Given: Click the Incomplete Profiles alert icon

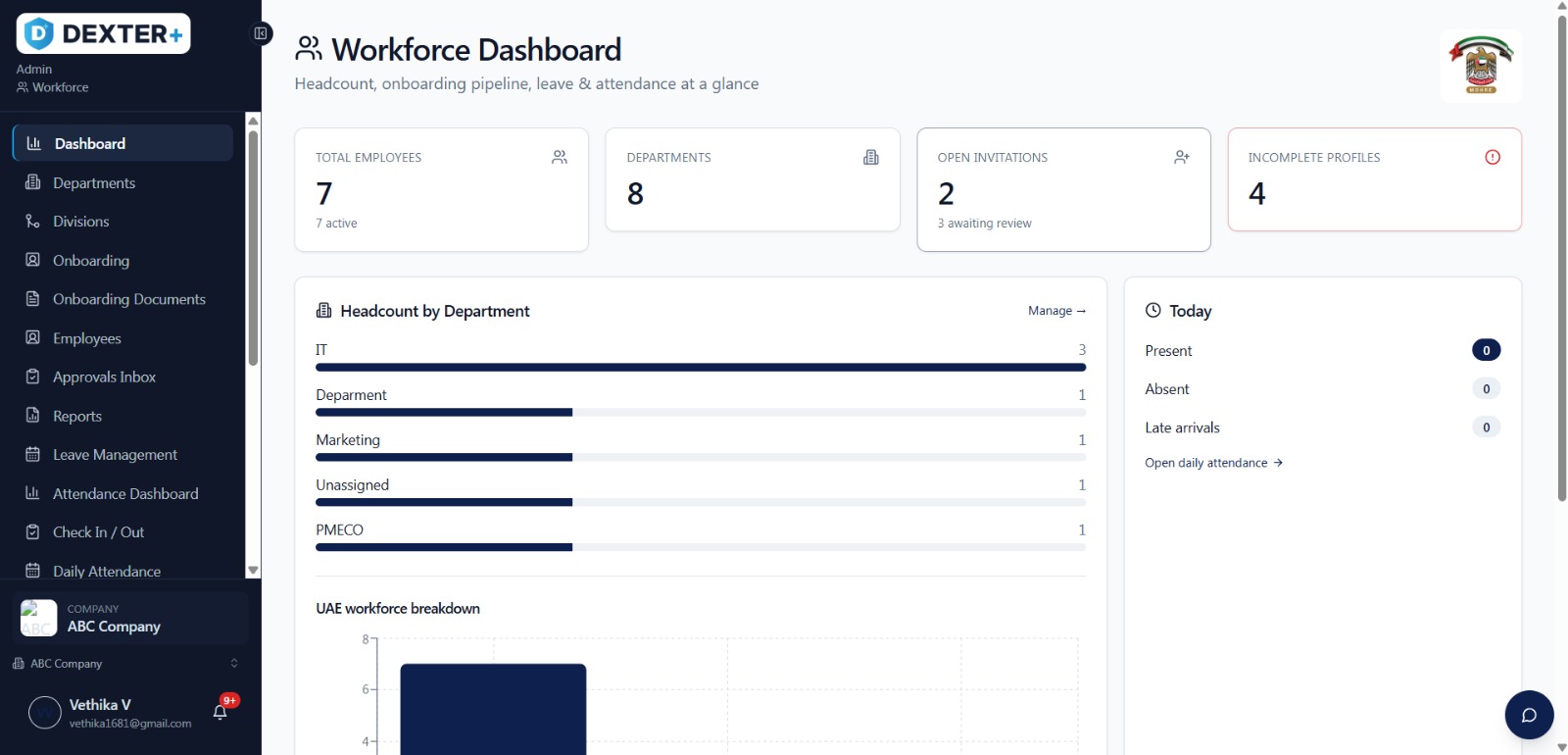Looking at the screenshot, I should coord(1493,157).
